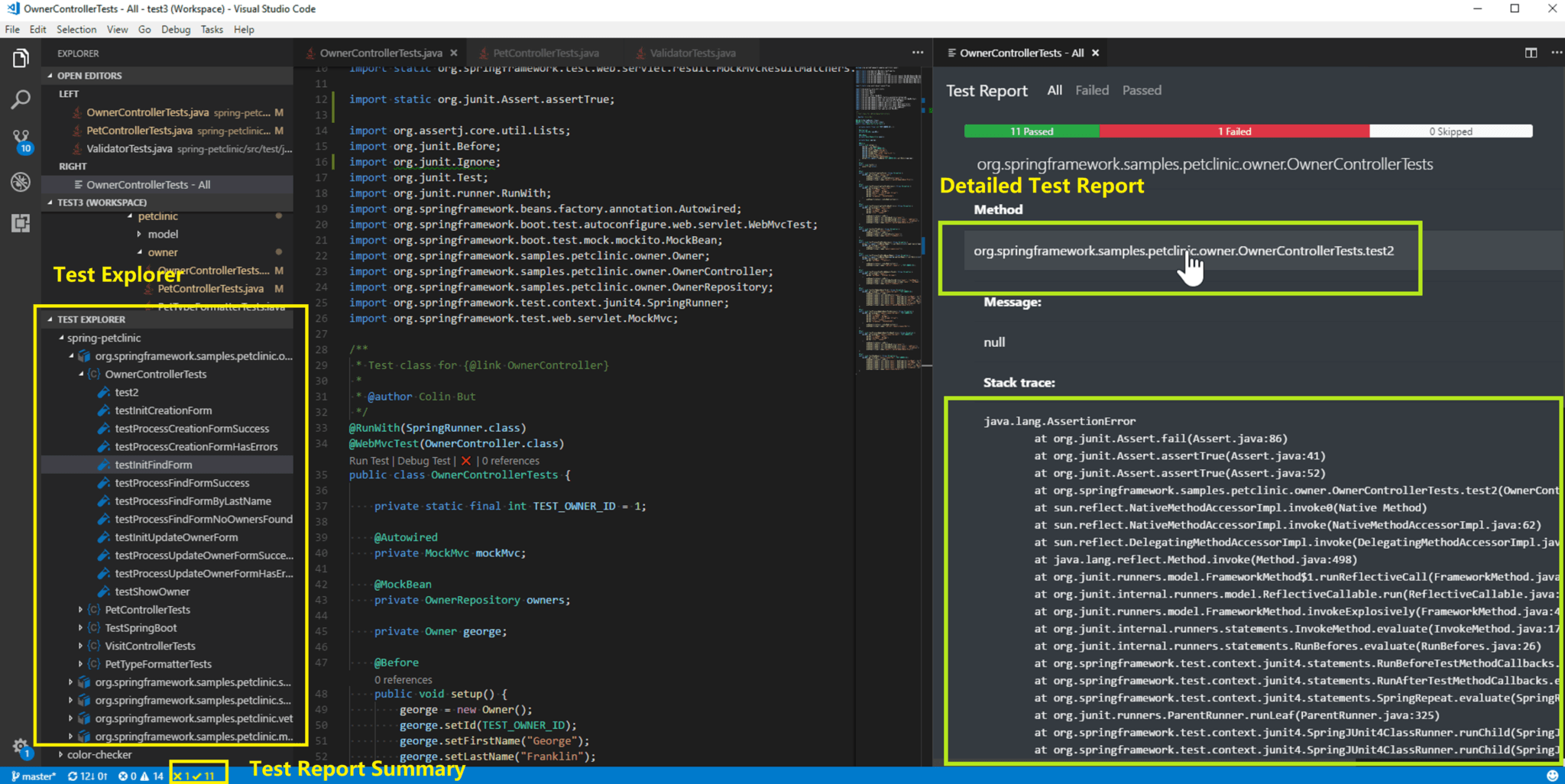
Task: Open the Debug menu
Action: pos(176,29)
